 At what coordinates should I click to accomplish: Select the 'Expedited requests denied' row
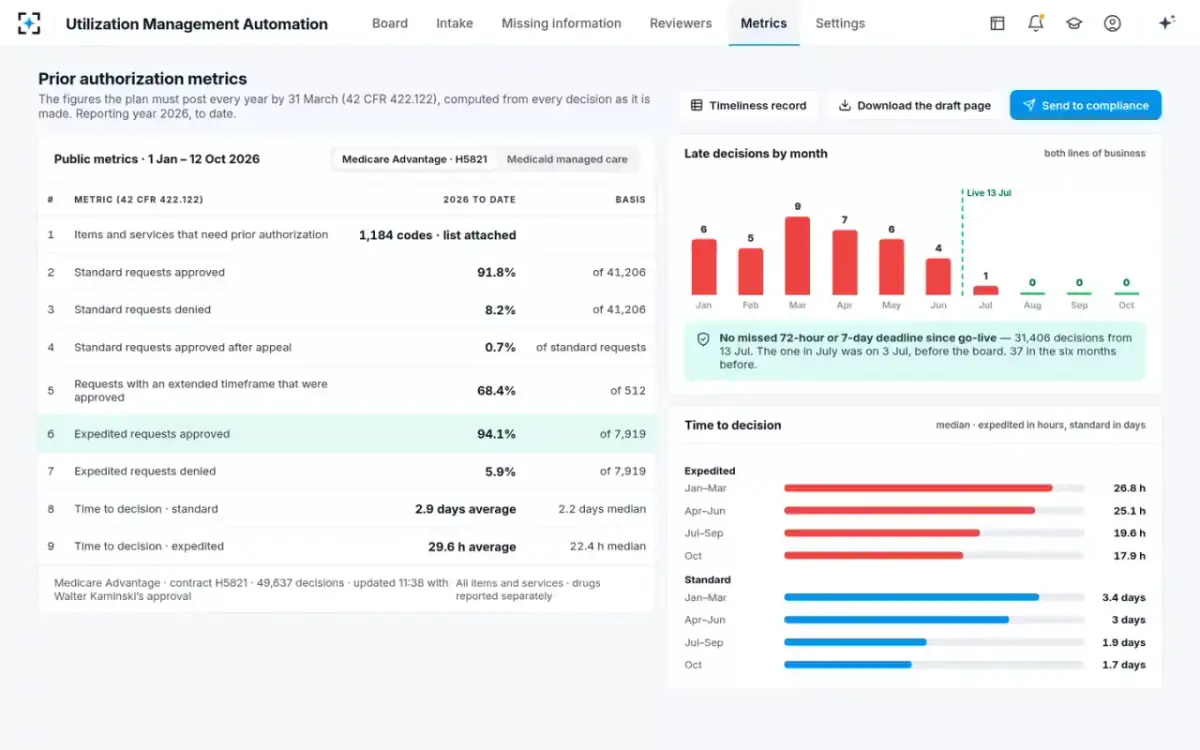coord(346,471)
